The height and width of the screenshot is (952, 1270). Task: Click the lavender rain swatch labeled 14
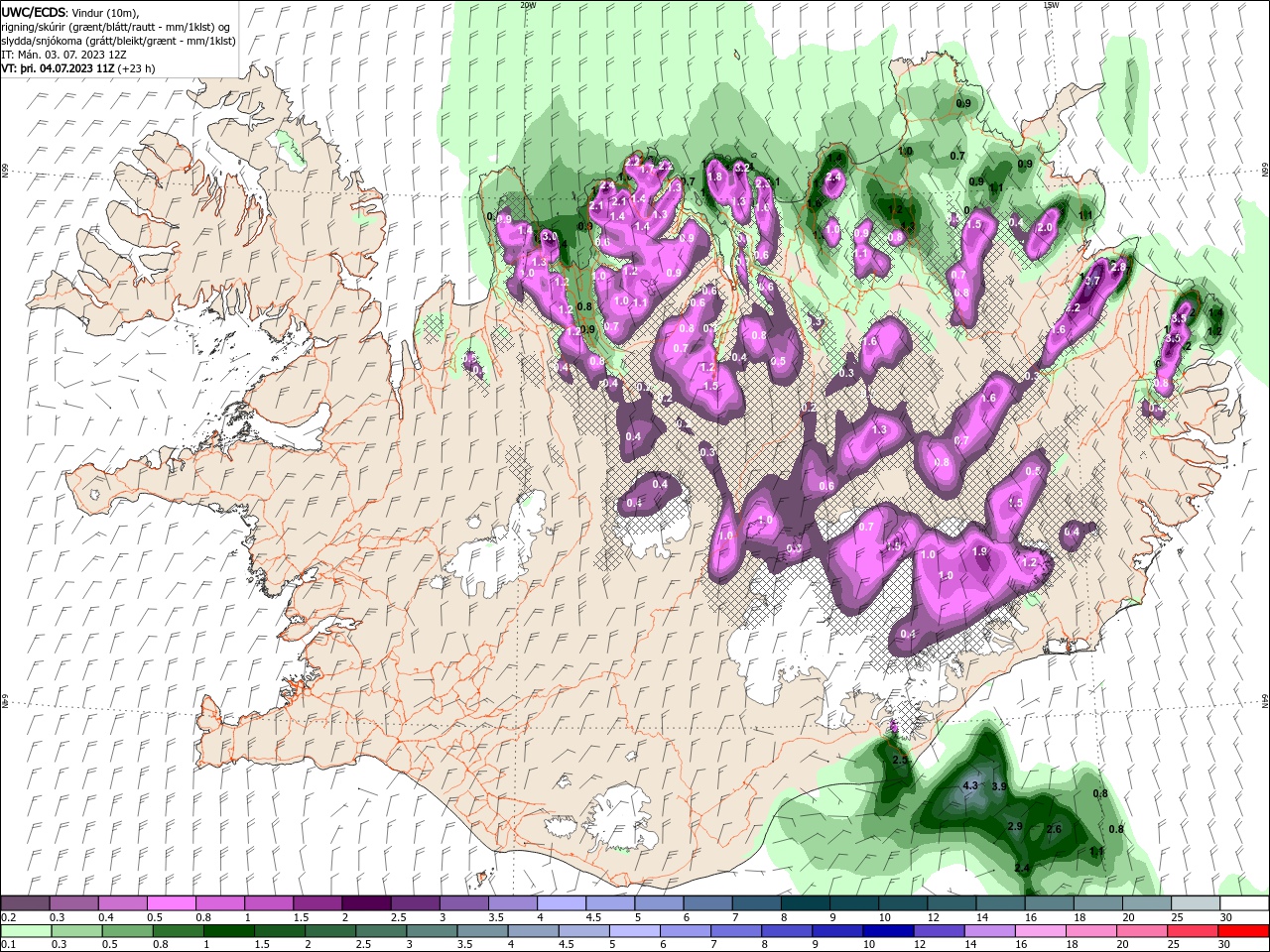(x=989, y=931)
